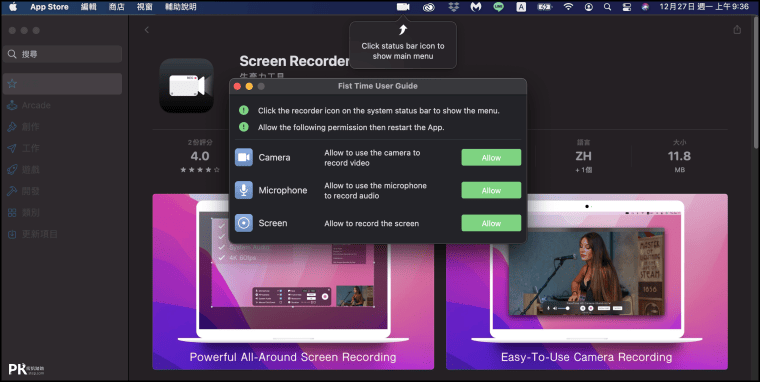Click the Screen Recorder app icon

[187, 85]
